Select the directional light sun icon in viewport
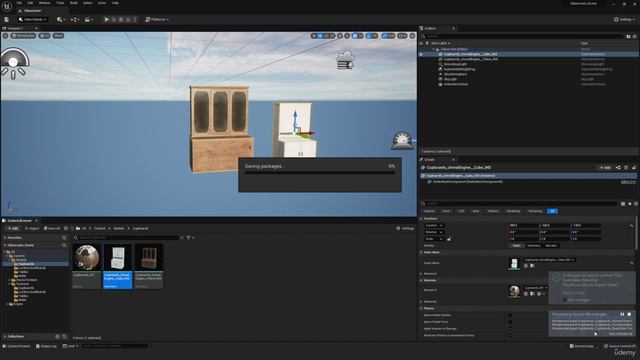The image size is (640, 360). pos(402,141)
